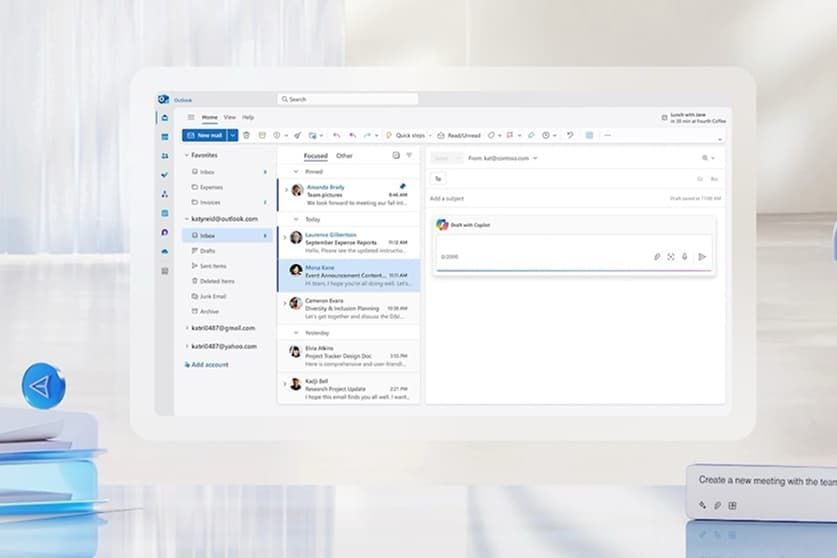This screenshot has width=837, height=558.
Task: Click the Add account link
Action: [206, 365]
